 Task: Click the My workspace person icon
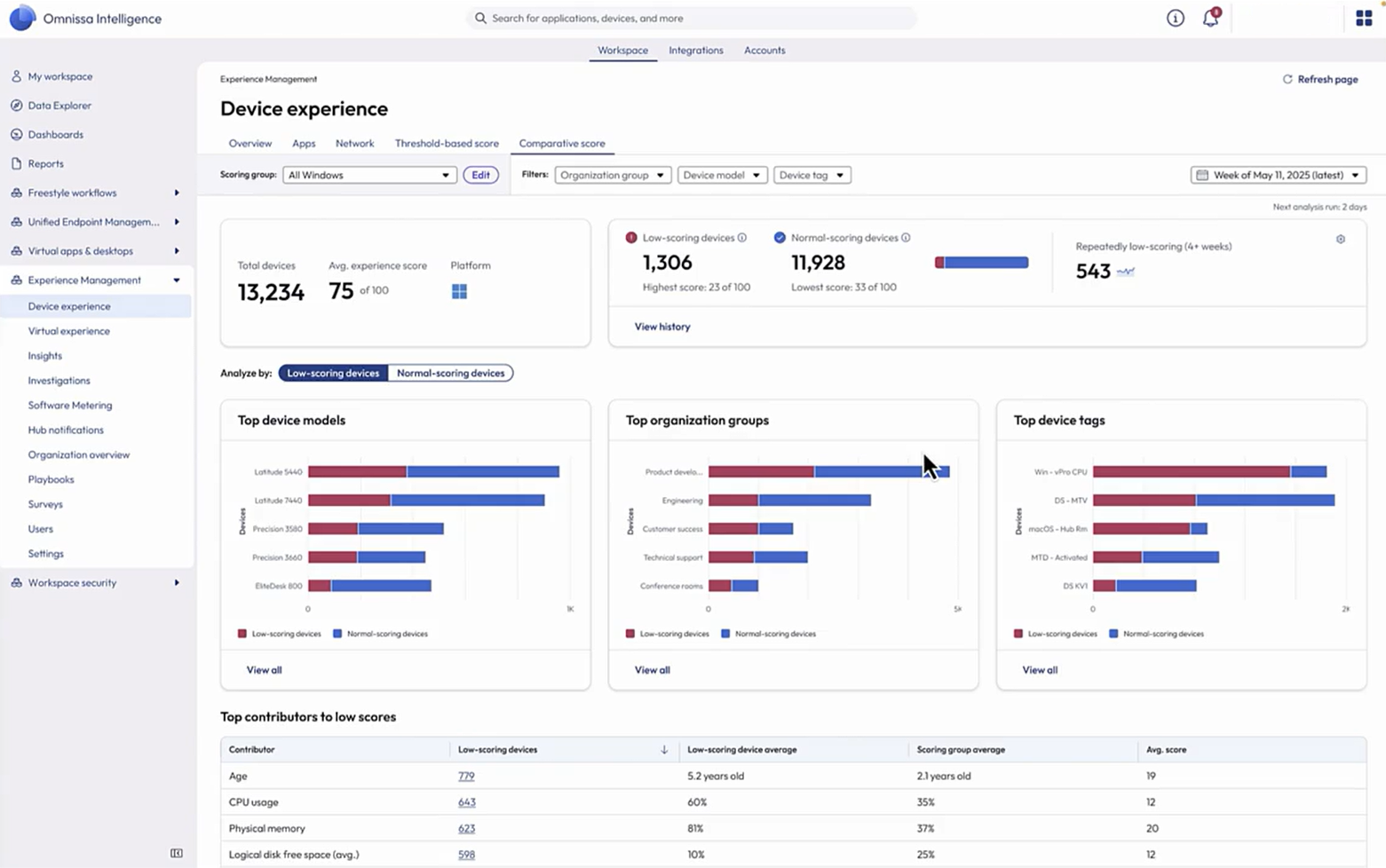[x=16, y=76]
